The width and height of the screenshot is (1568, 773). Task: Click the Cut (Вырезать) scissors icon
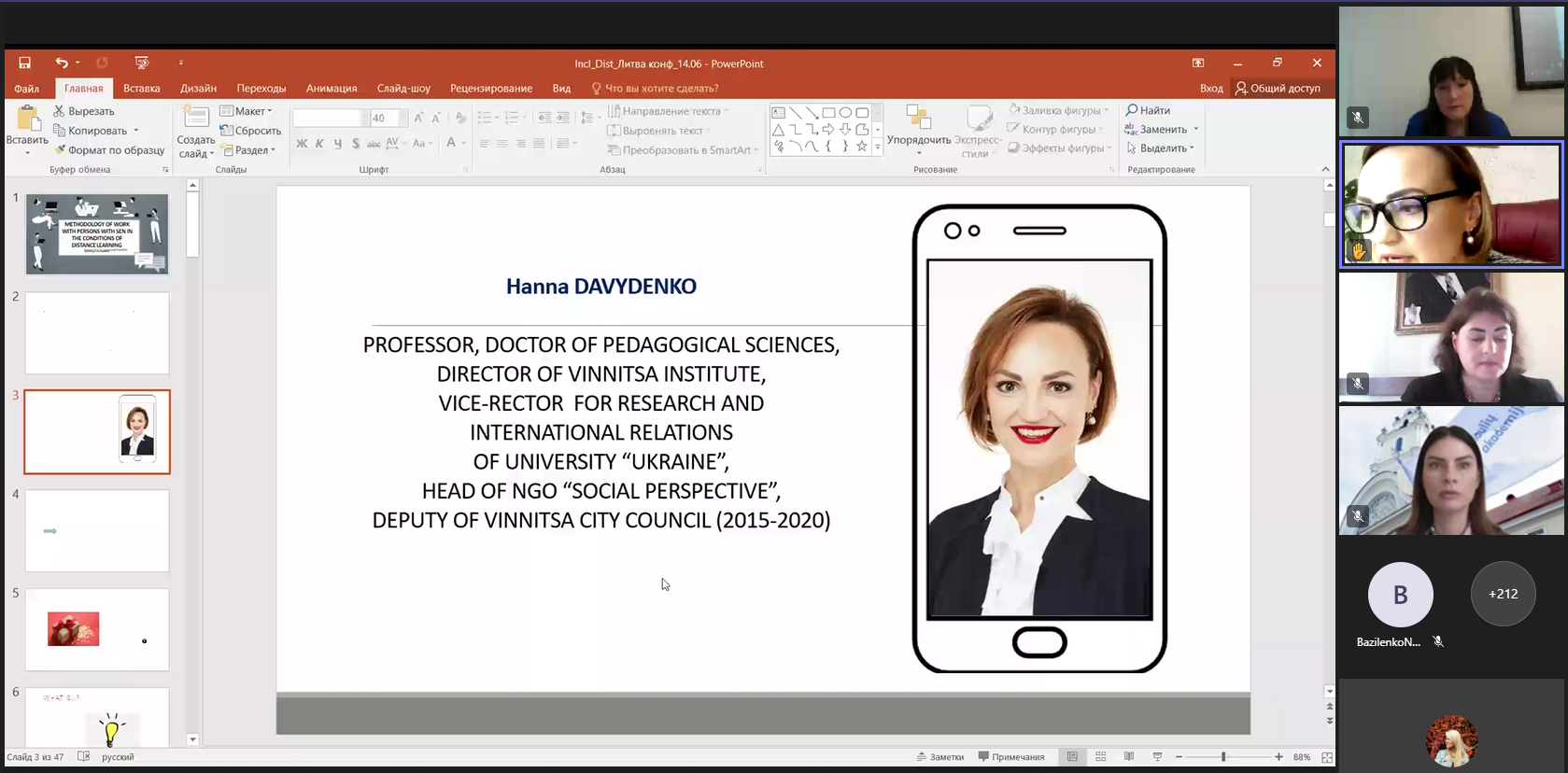coord(60,111)
